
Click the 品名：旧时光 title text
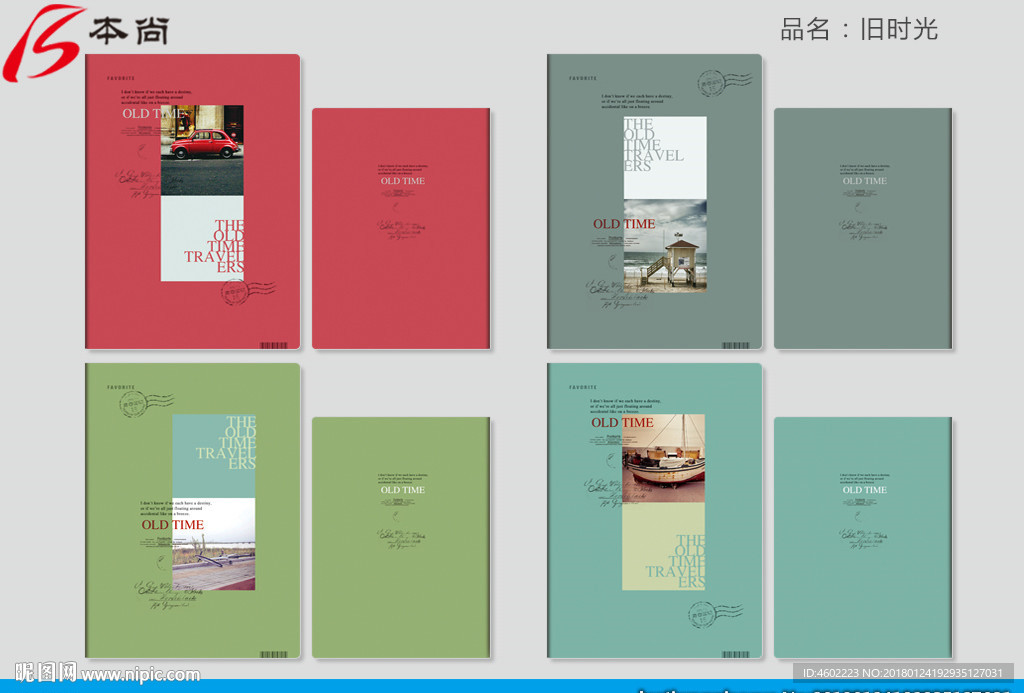tap(858, 29)
